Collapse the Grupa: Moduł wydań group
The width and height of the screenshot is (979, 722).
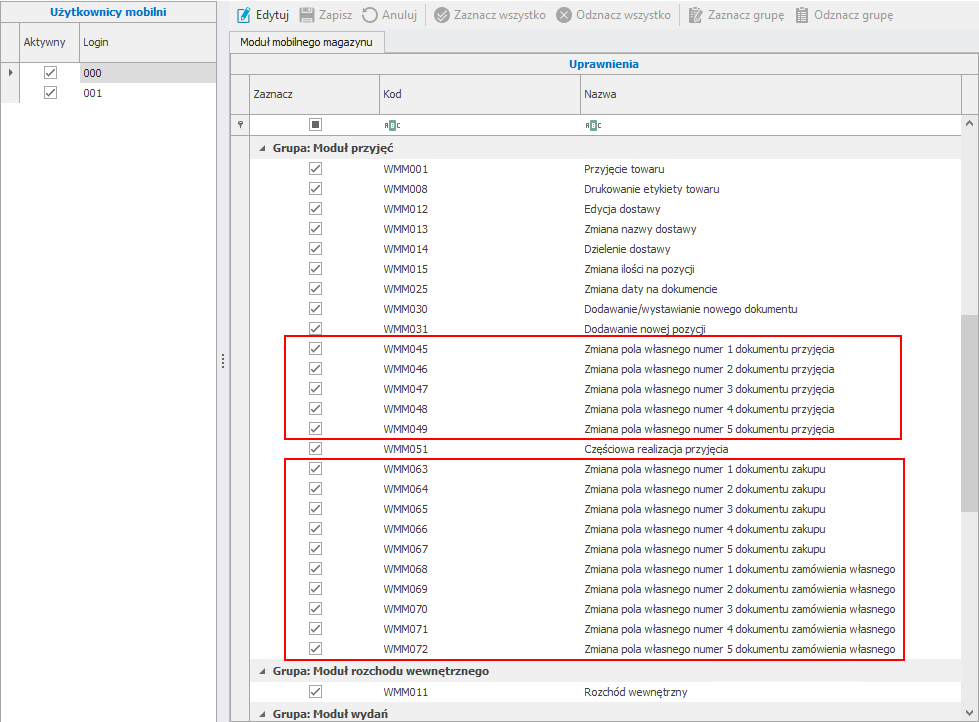pos(262,714)
